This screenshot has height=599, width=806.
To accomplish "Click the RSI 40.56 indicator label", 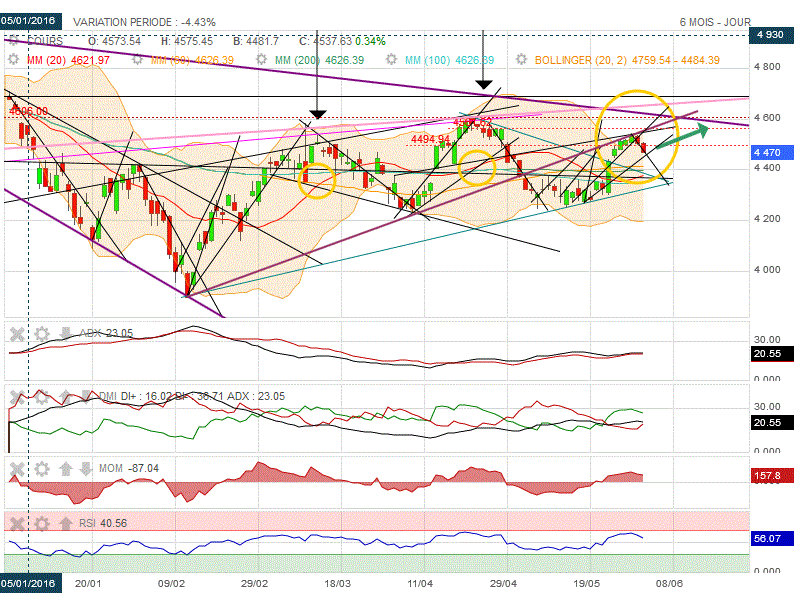I will coord(103,523).
